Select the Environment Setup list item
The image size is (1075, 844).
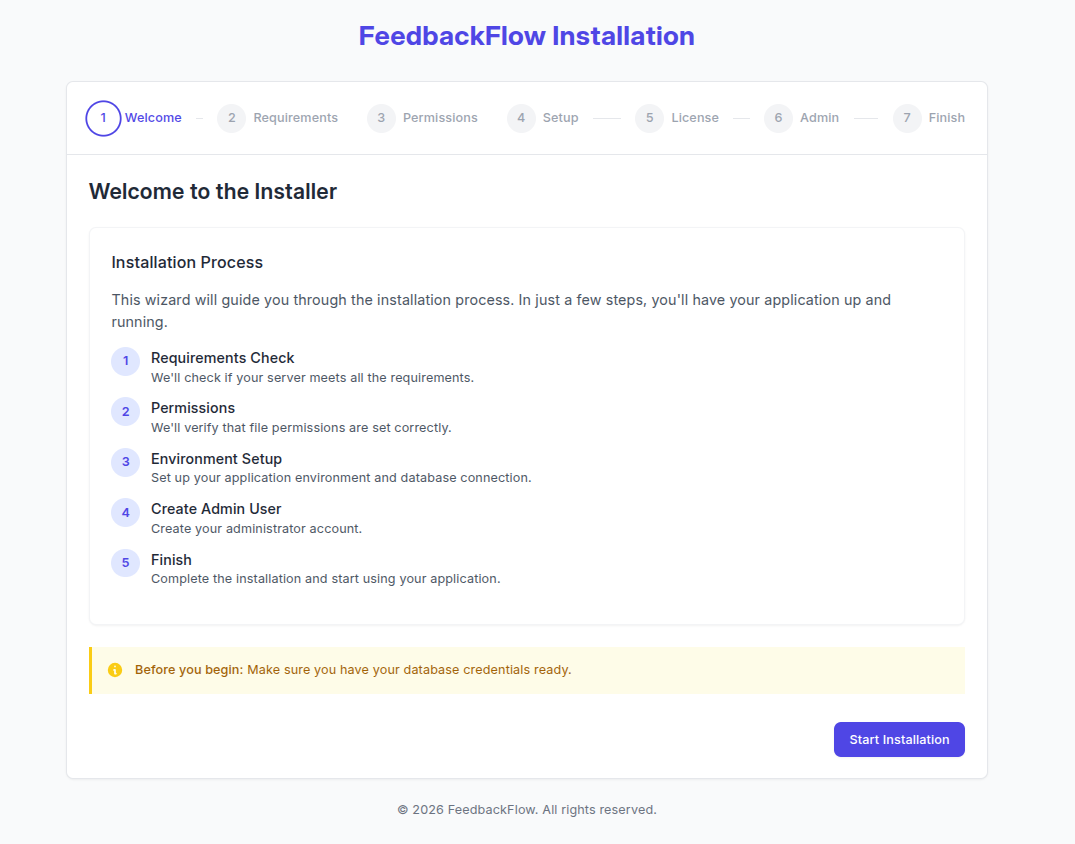pyautogui.click(x=216, y=458)
